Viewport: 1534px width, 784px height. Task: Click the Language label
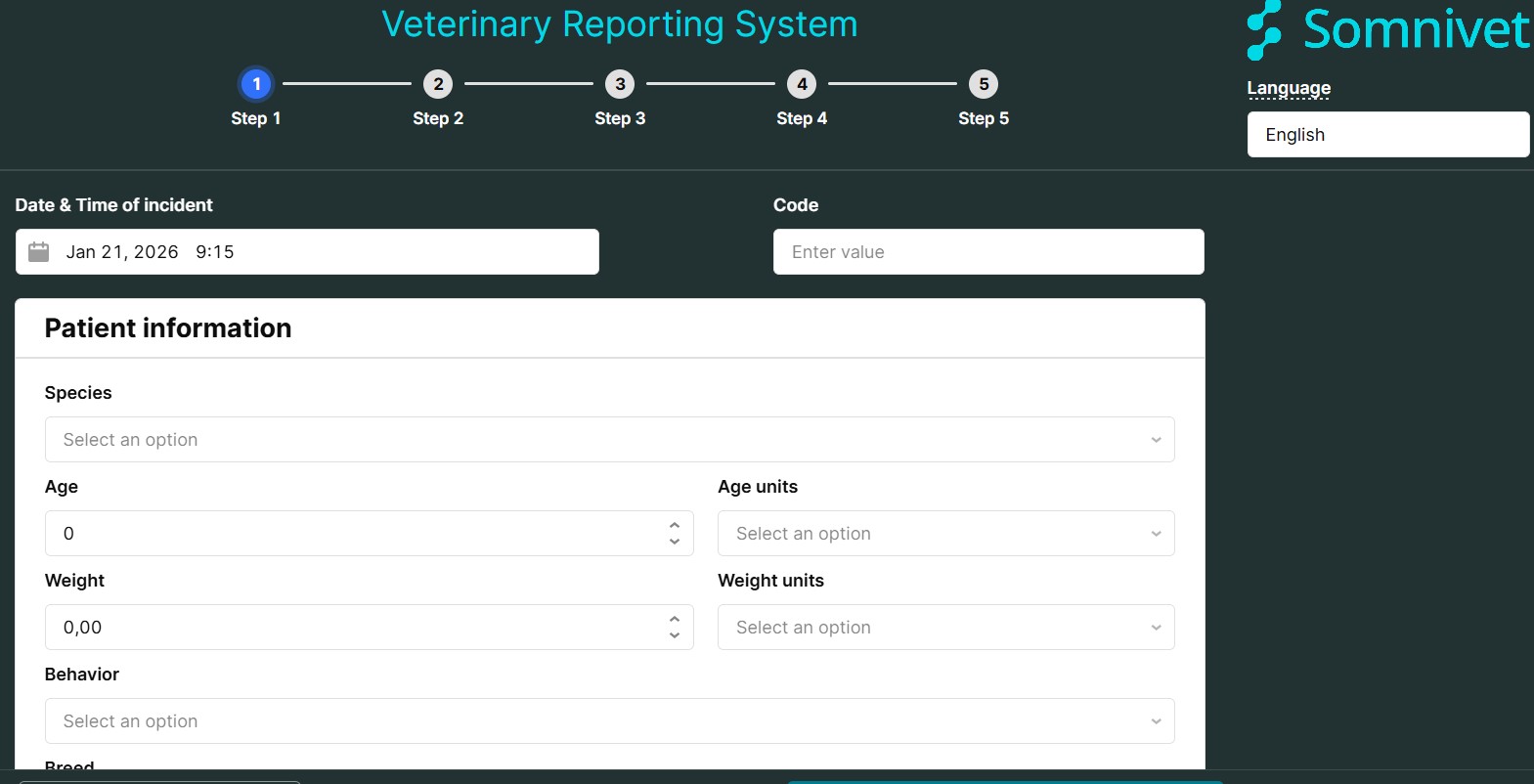coord(1289,88)
